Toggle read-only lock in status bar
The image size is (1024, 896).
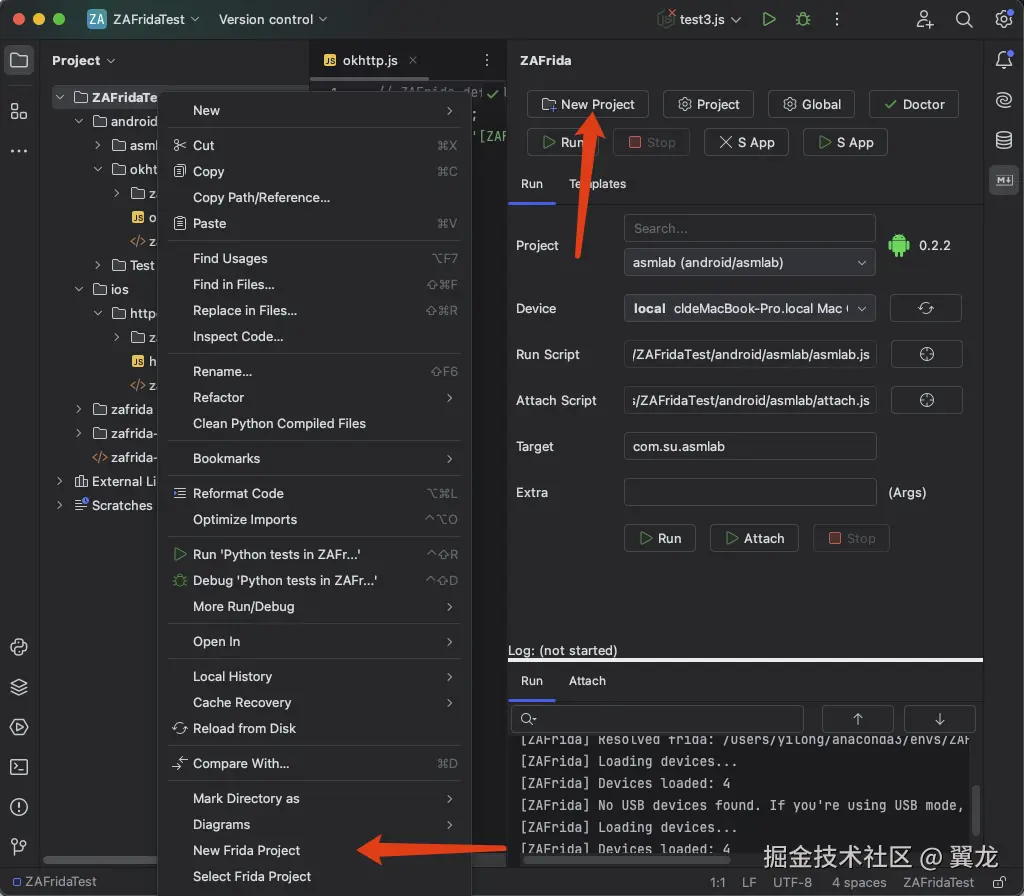(x=999, y=882)
